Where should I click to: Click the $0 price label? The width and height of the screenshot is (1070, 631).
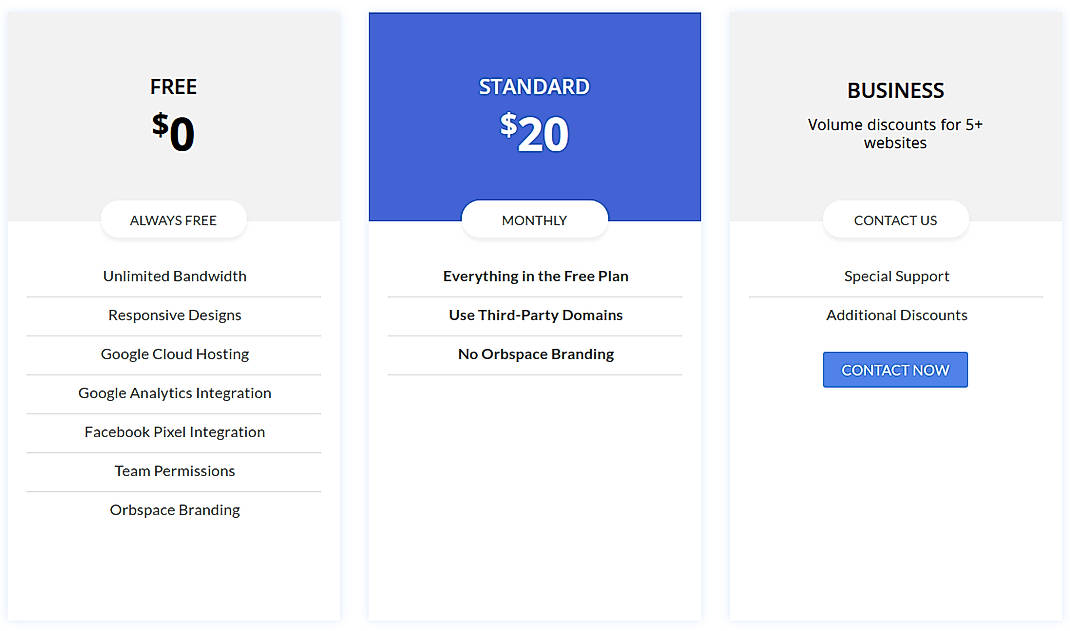click(173, 132)
